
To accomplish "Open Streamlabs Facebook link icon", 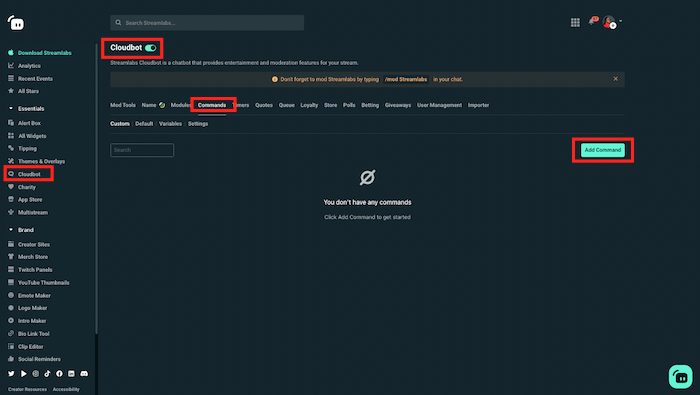I will point(59,374).
